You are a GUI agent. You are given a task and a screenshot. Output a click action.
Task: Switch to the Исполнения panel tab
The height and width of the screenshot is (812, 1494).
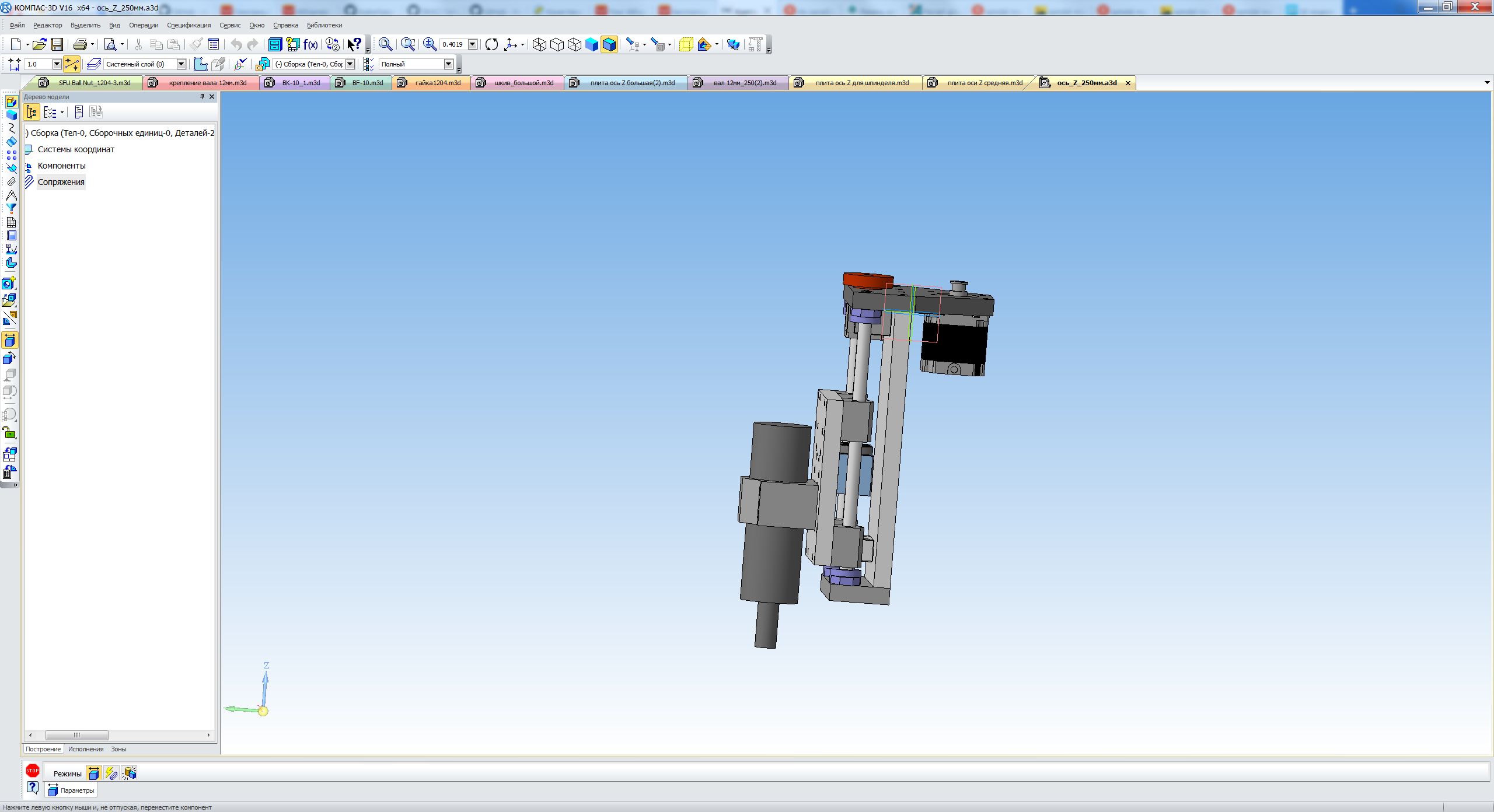coord(86,749)
